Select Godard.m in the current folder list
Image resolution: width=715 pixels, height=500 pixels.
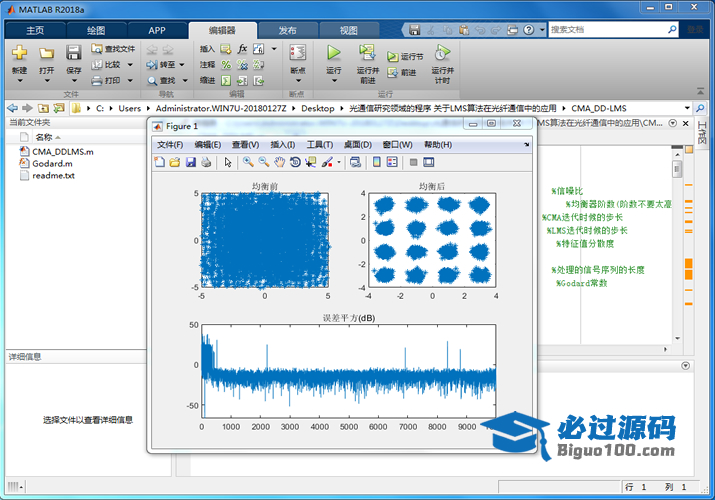click(x=52, y=164)
